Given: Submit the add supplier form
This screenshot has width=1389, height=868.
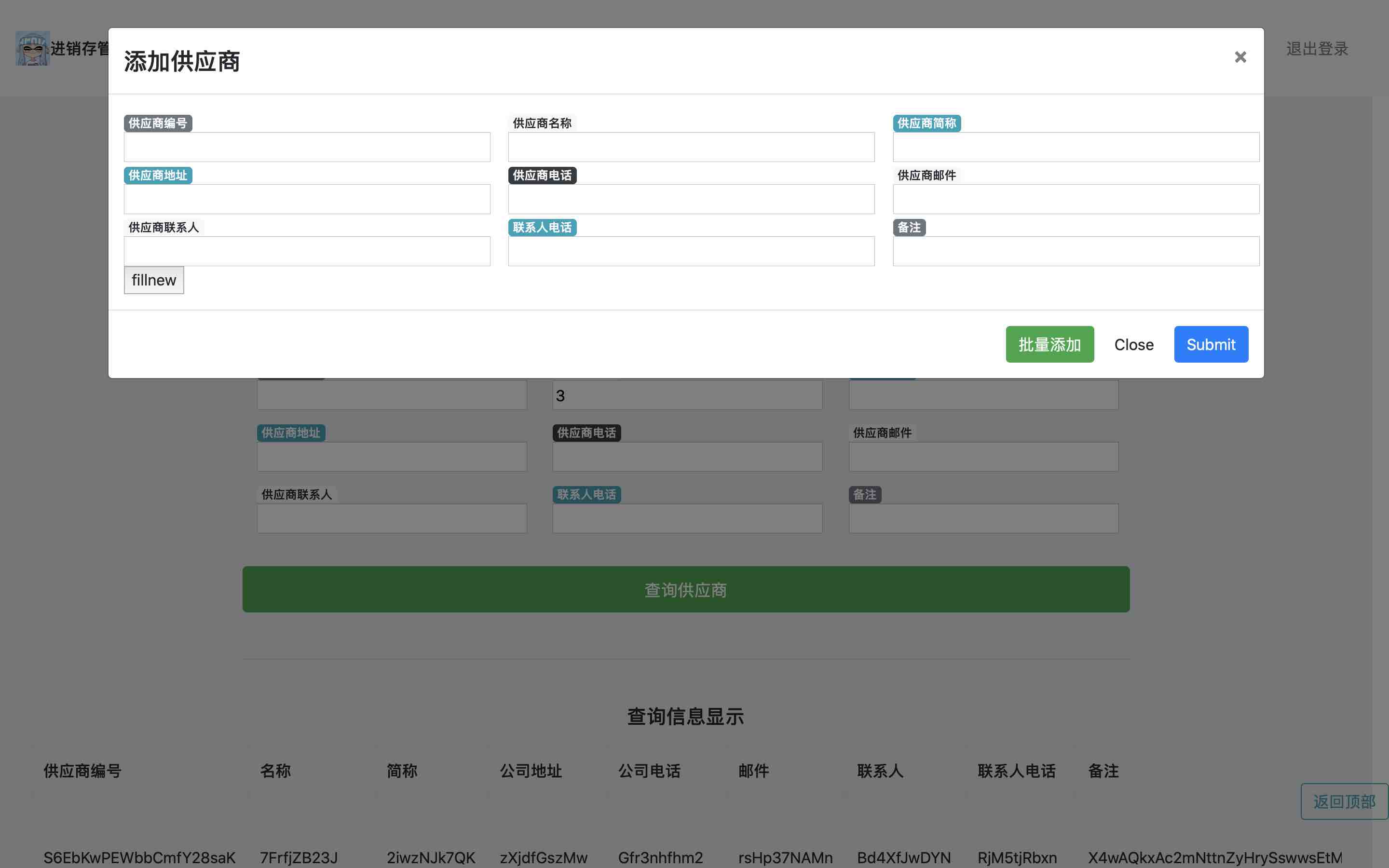Looking at the screenshot, I should pos(1211,344).
